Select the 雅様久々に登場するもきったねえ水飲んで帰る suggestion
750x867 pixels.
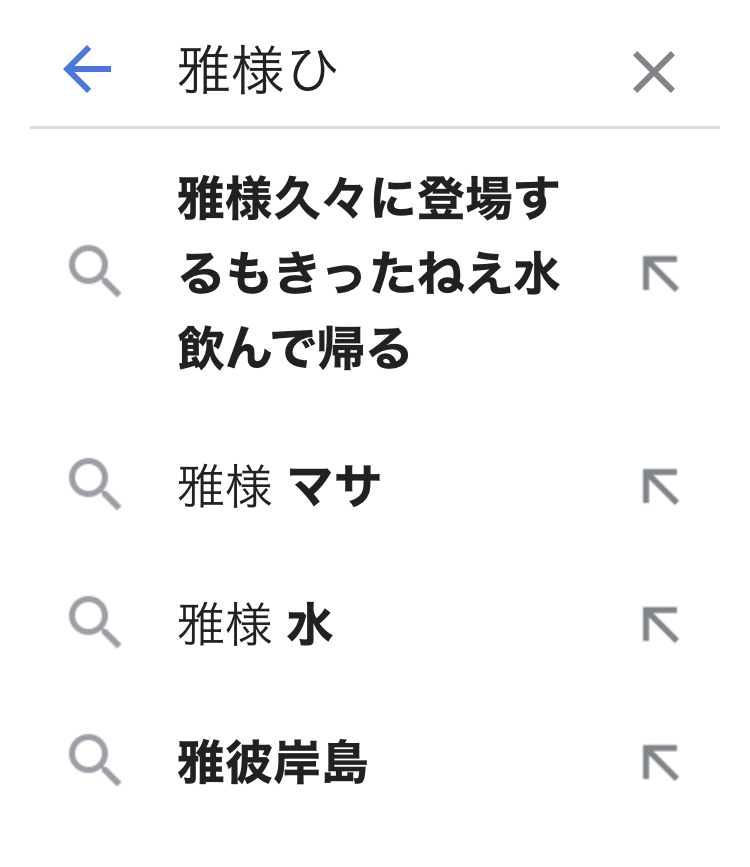368,273
